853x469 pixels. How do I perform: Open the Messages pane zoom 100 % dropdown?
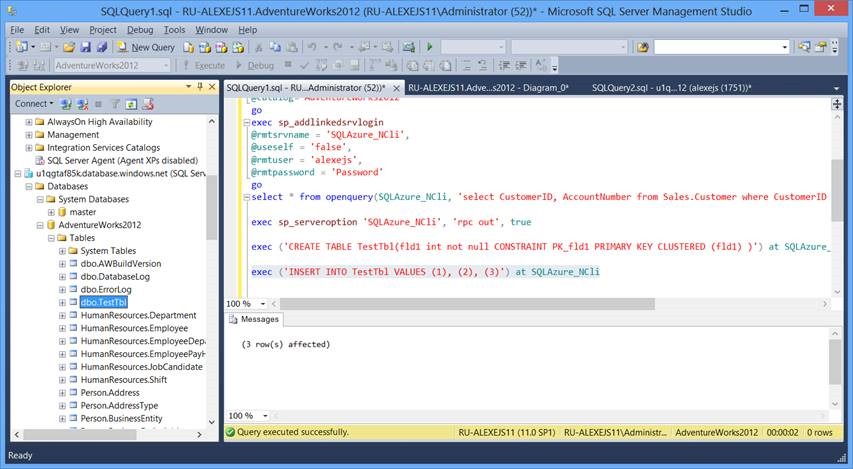pyautogui.click(x=265, y=416)
